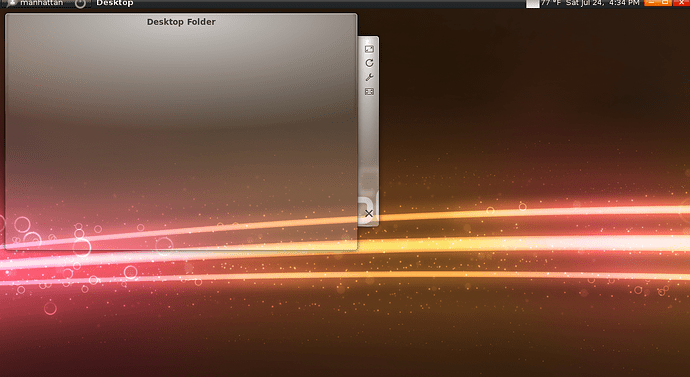690x377 pixels.
Task: Click the white tray icon beside the temperature
Action: coord(532,4)
